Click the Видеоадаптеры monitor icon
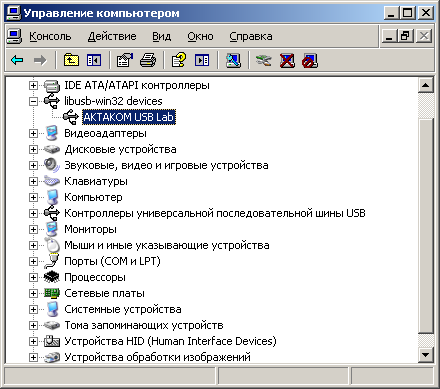This screenshot has width=440, height=389. click(52, 133)
